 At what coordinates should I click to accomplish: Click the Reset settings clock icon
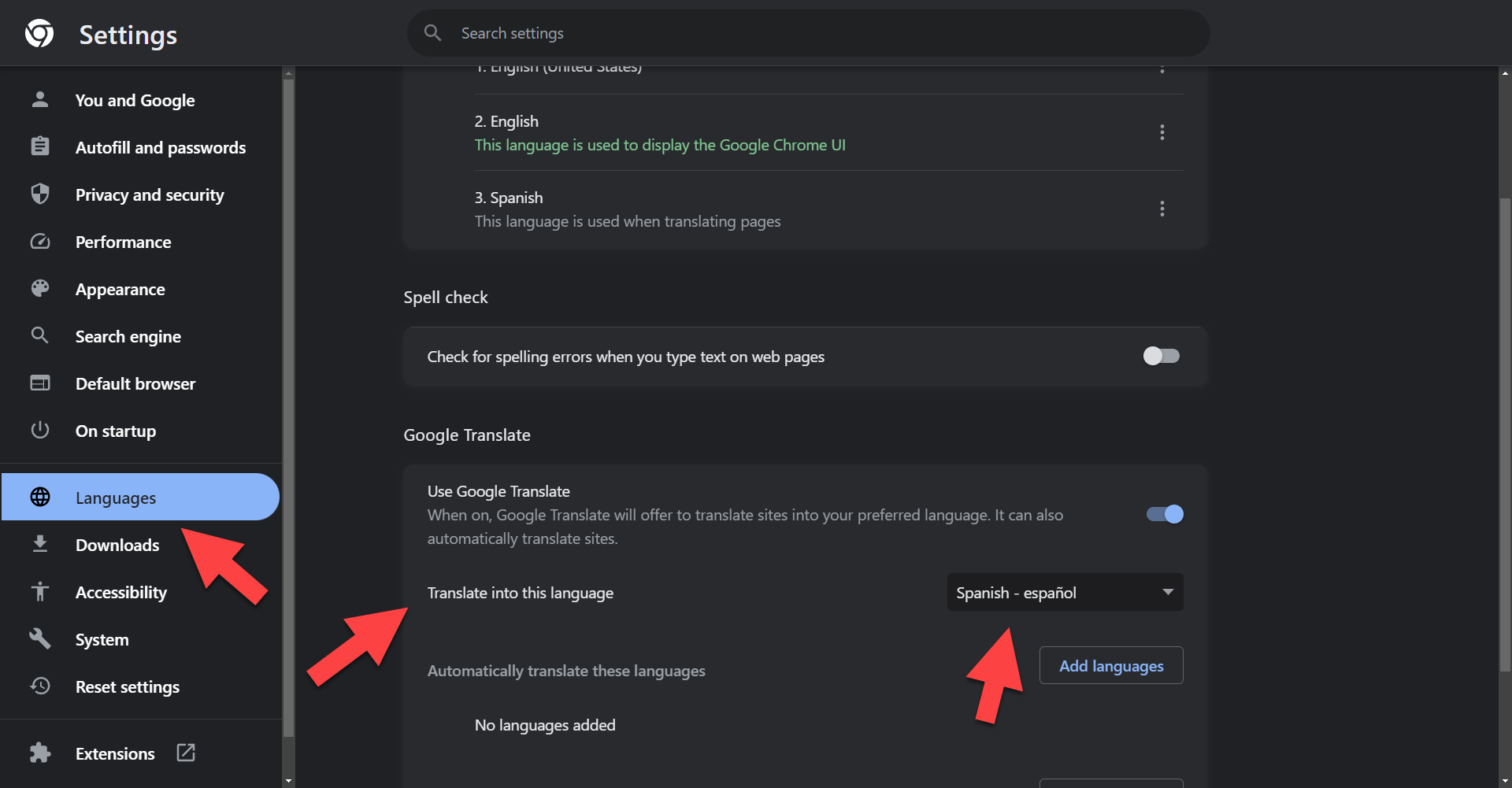40,686
